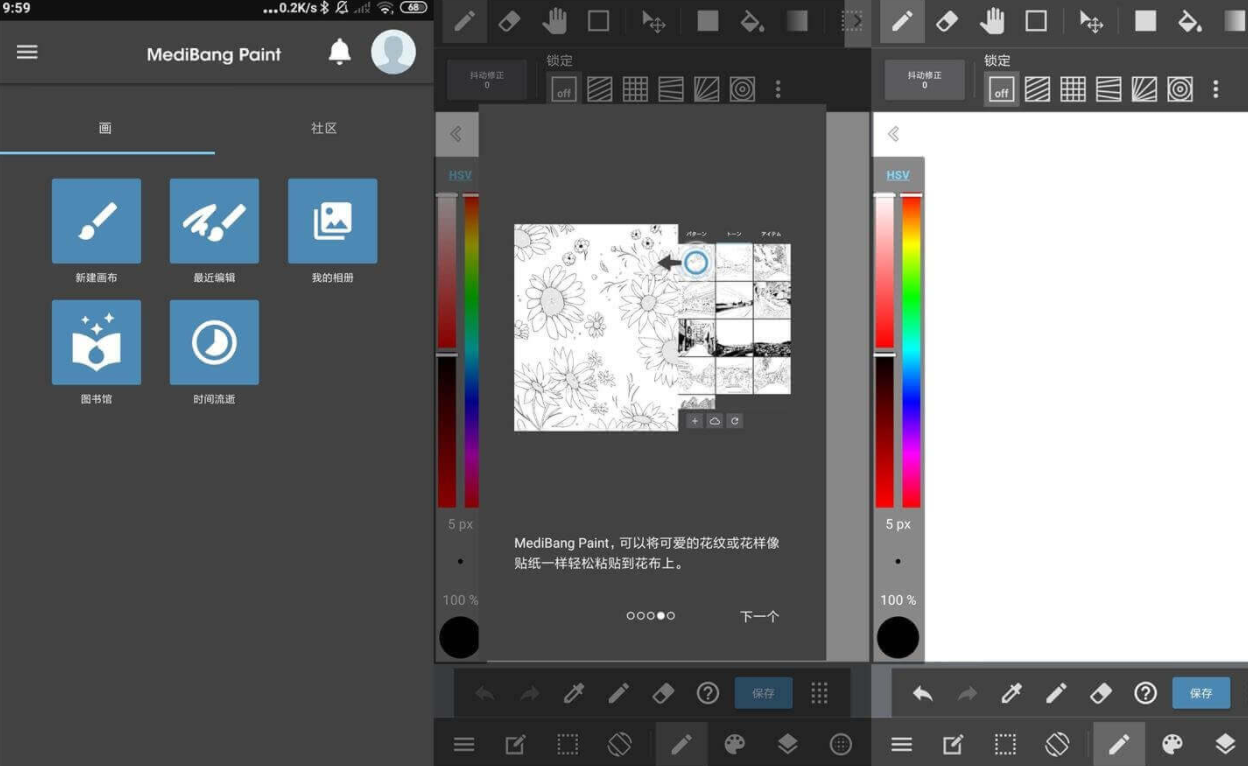The height and width of the screenshot is (766, 1248).
Task: Collapse the right screen's color panel with the double chevron
Action: pos(894,134)
